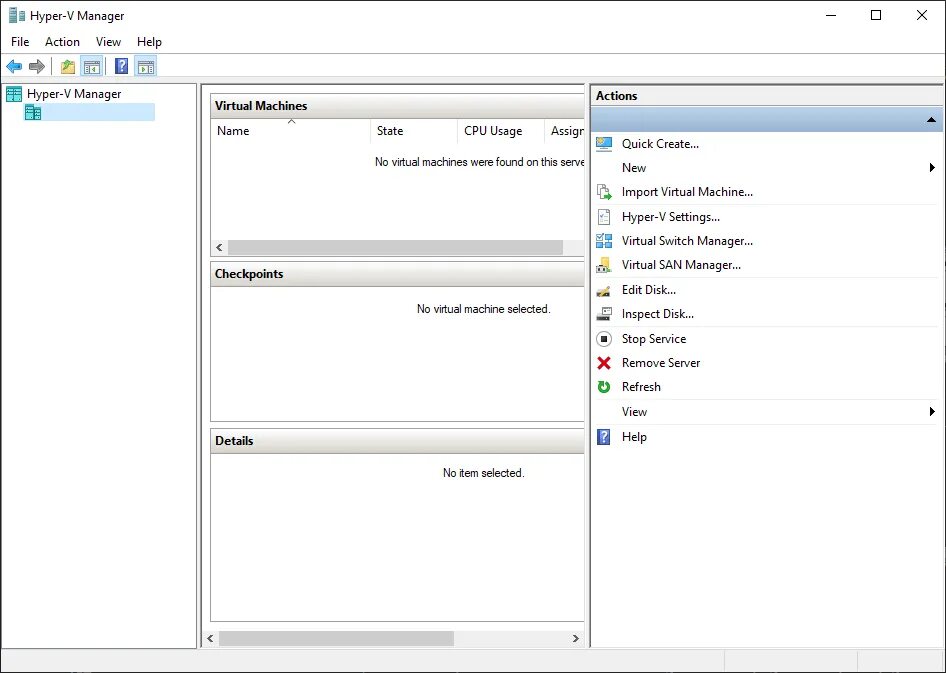Open Hyper-V Settings... action
Viewport: 946px width, 673px height.
click(670, 217)
